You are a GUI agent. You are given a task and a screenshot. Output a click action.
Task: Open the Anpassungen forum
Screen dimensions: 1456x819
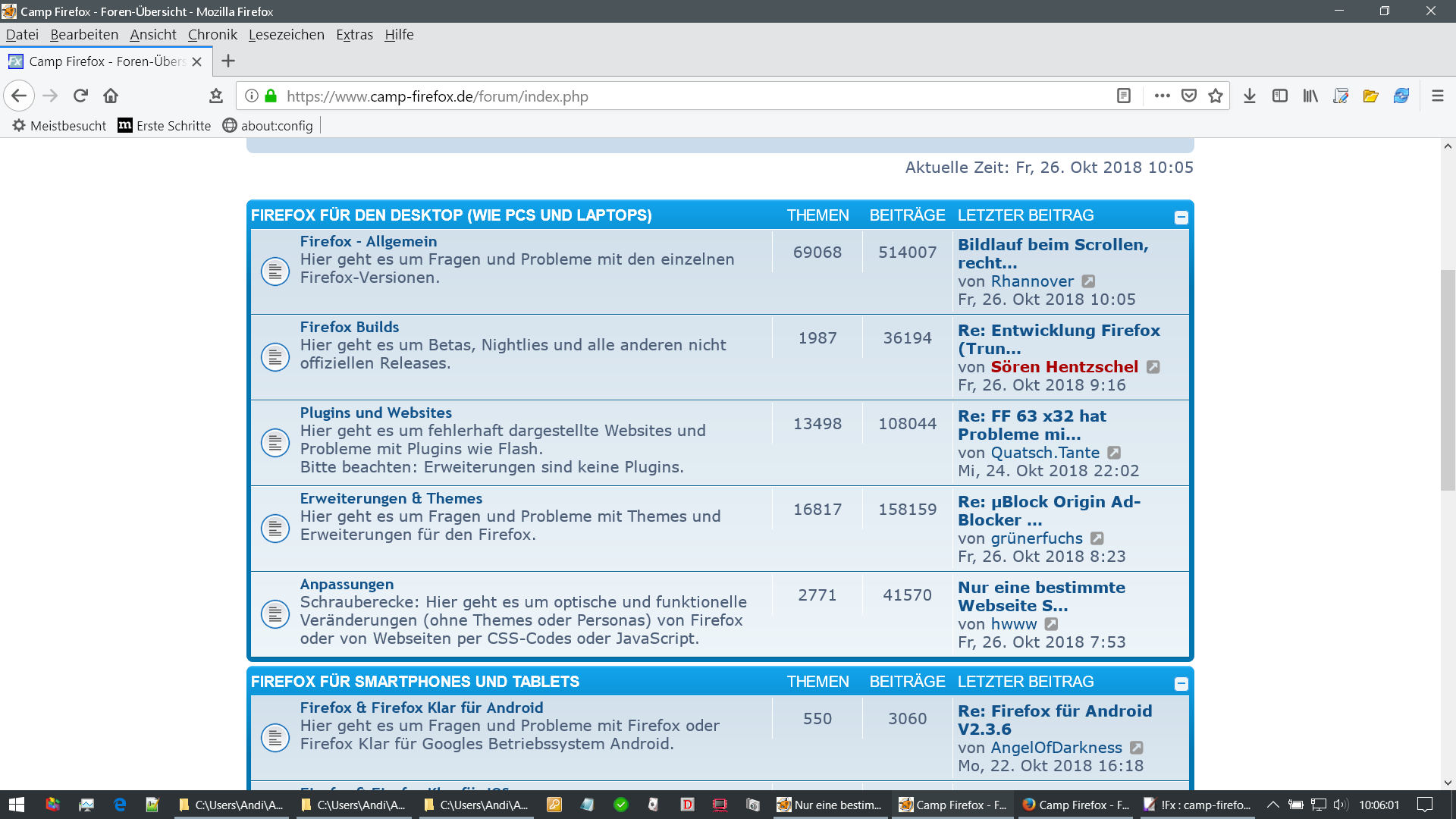347,584
